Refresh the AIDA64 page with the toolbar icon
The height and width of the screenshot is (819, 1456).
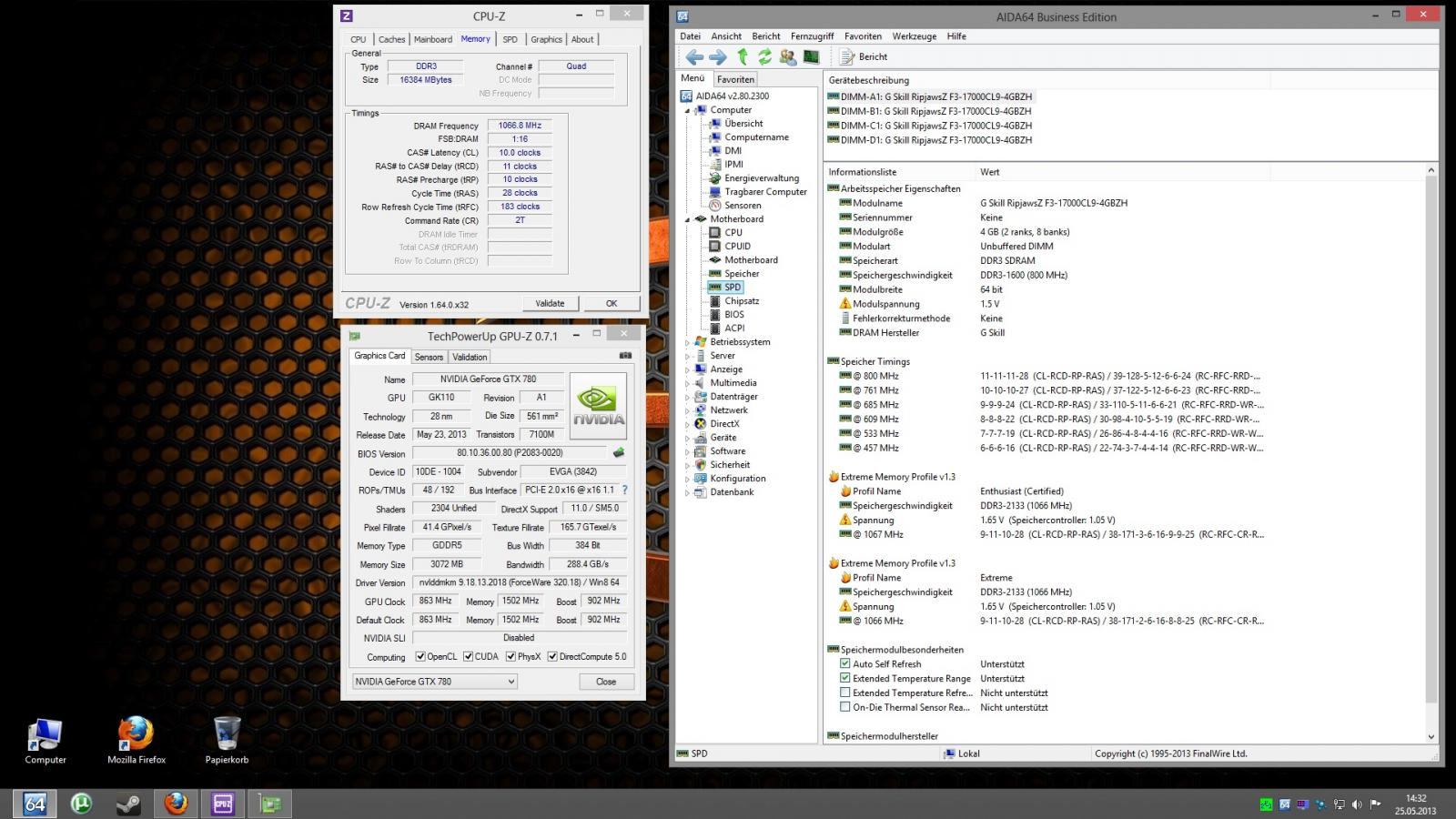coord(764,56)
